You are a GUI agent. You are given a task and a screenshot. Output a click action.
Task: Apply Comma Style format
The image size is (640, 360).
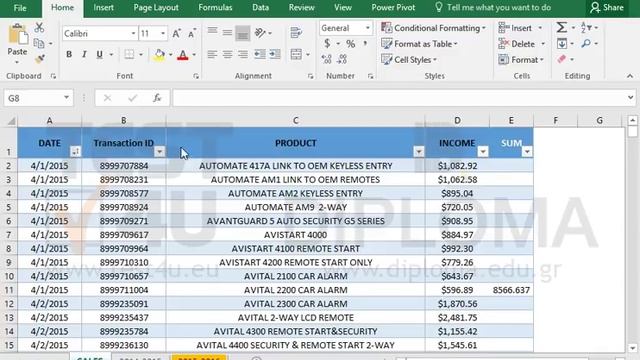(x=365, y=43)
